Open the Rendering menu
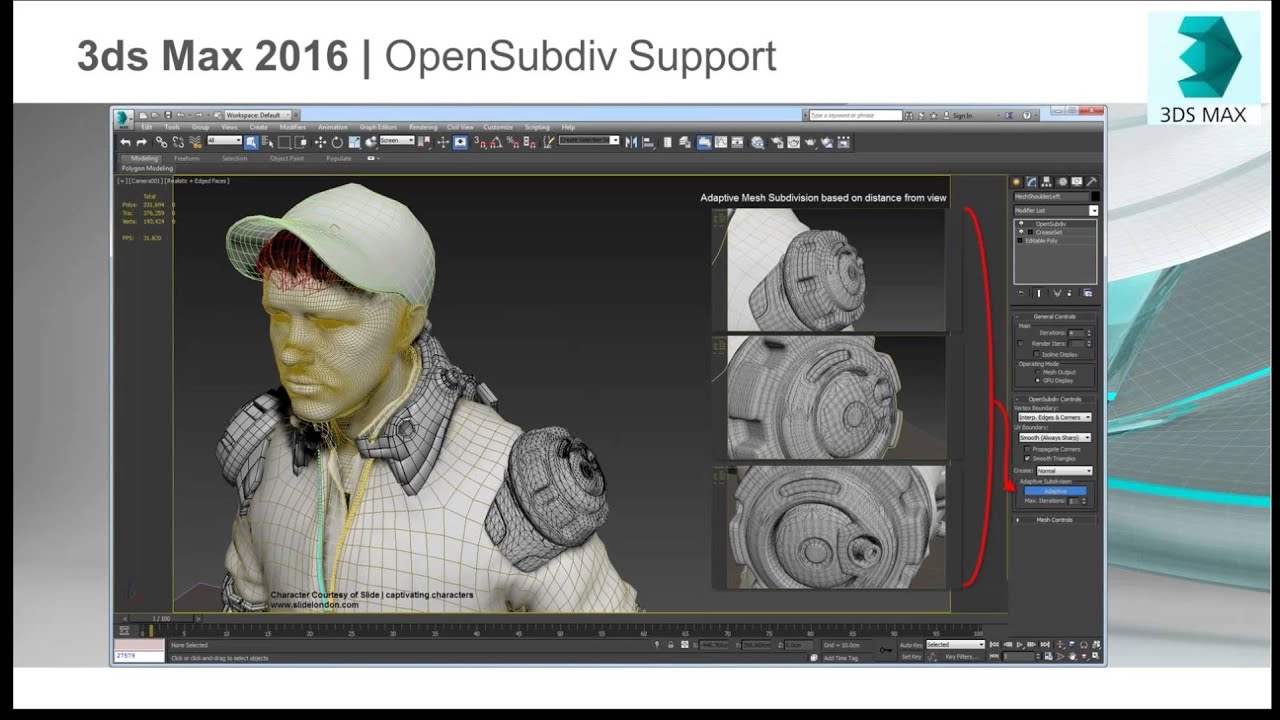This screenshot has width=1280, height=720. (423, 127)
